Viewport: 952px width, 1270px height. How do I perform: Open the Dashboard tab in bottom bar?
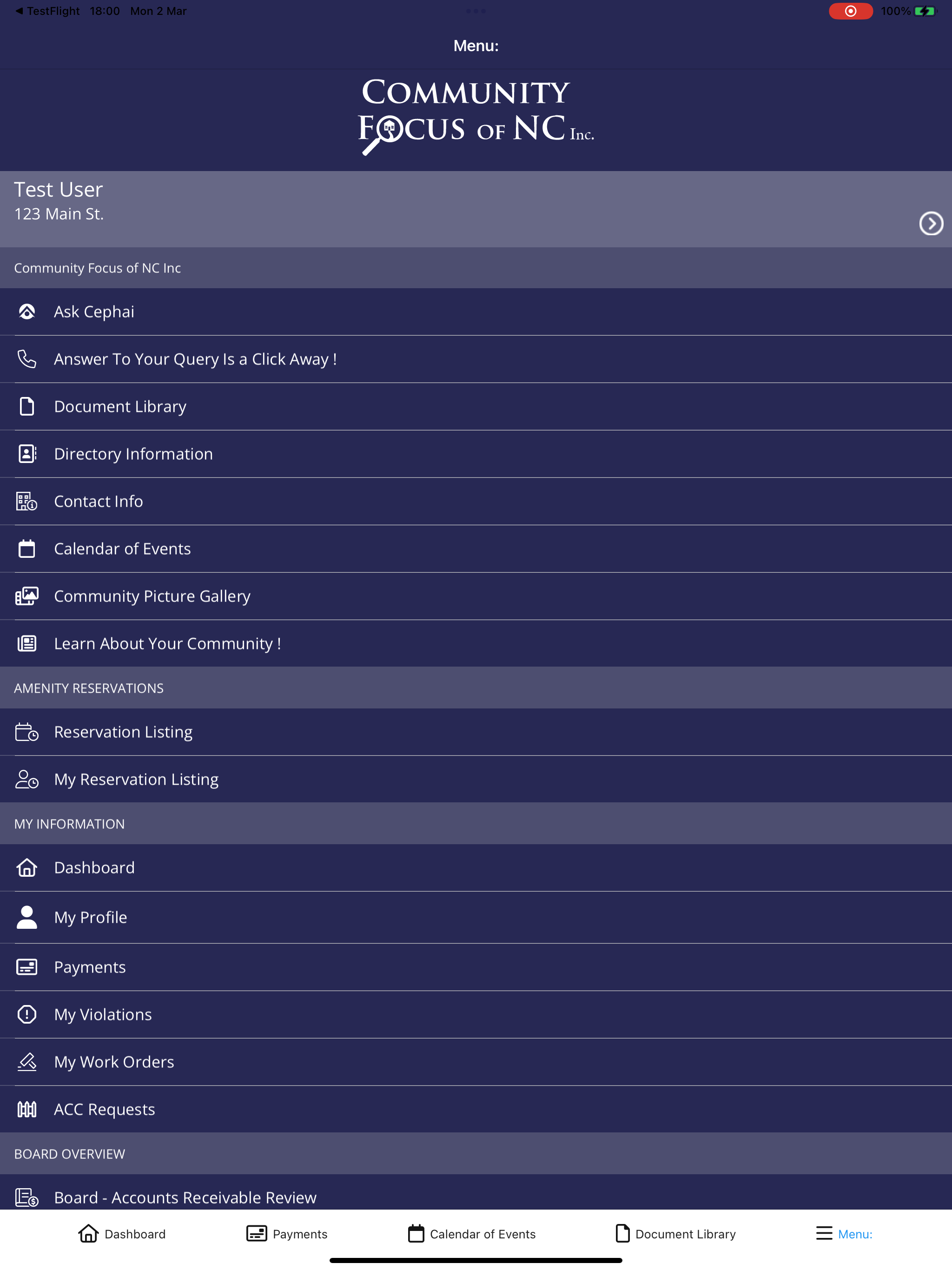tap(122, 1233)
